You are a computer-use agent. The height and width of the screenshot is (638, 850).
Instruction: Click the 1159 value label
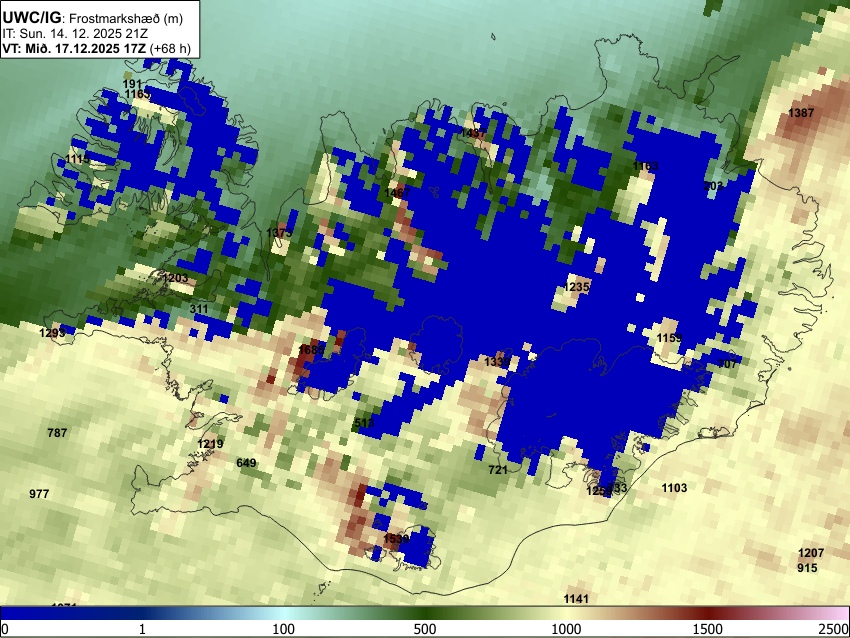point(669,338)
